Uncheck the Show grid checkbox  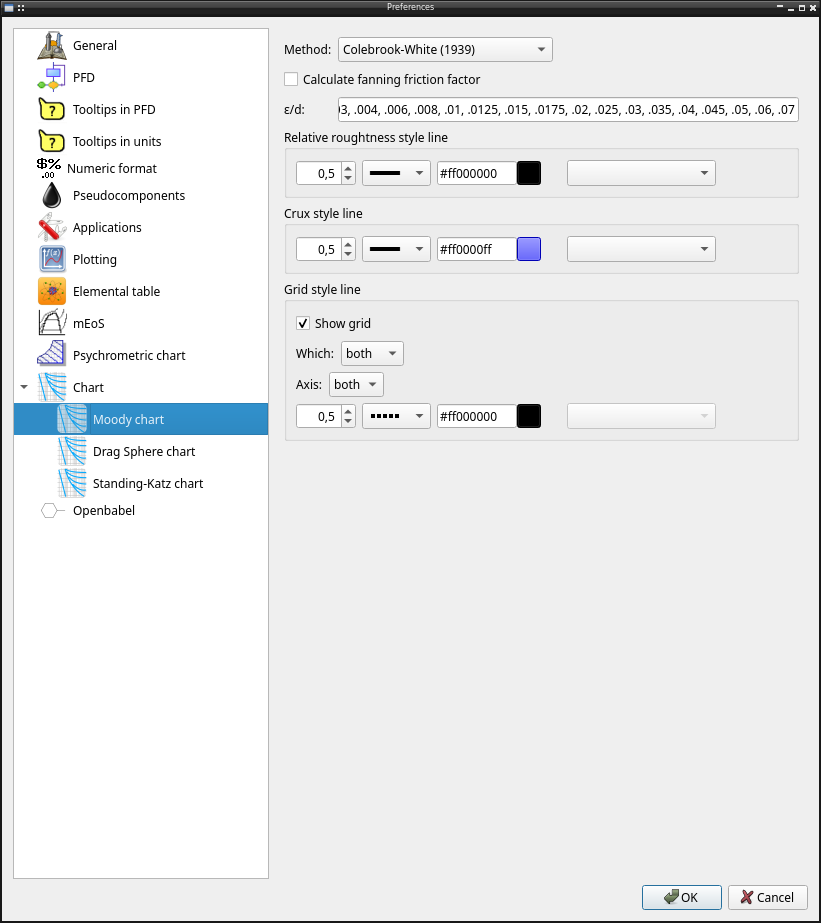303,323
